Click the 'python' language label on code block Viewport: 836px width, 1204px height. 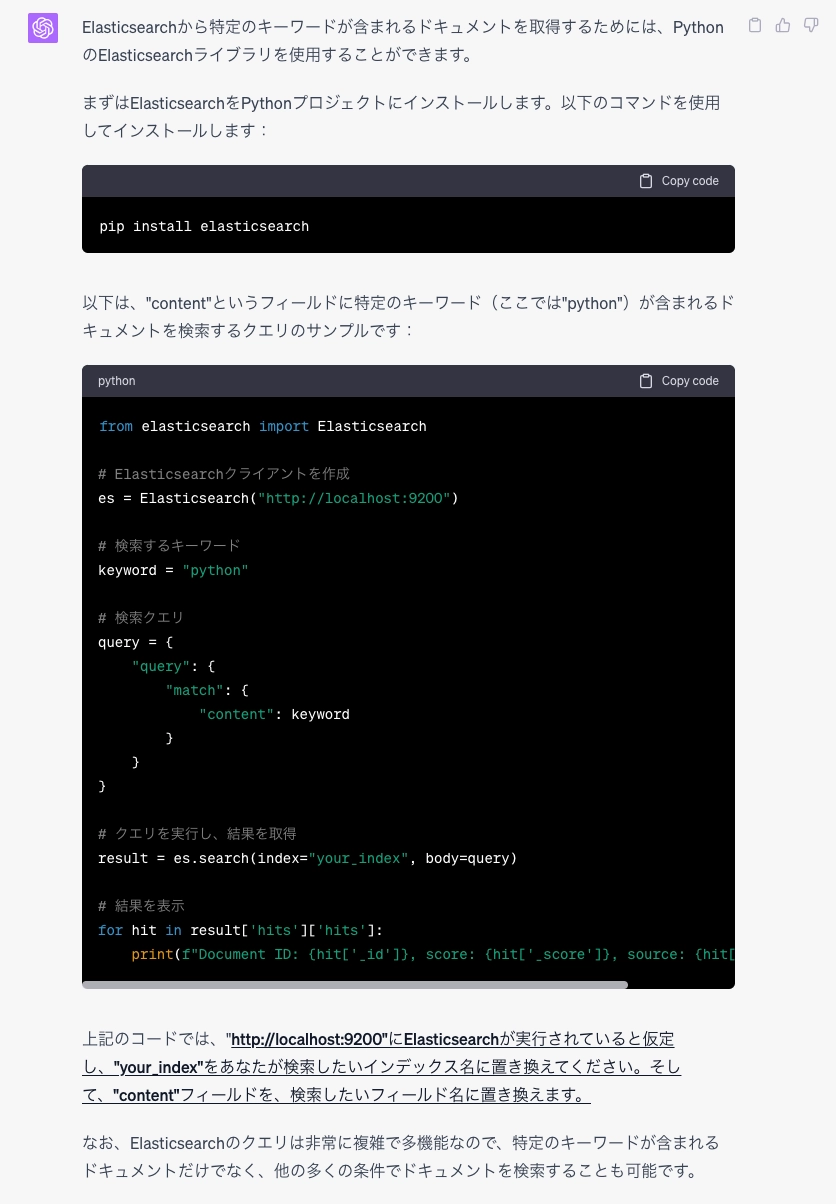[117, 381]
